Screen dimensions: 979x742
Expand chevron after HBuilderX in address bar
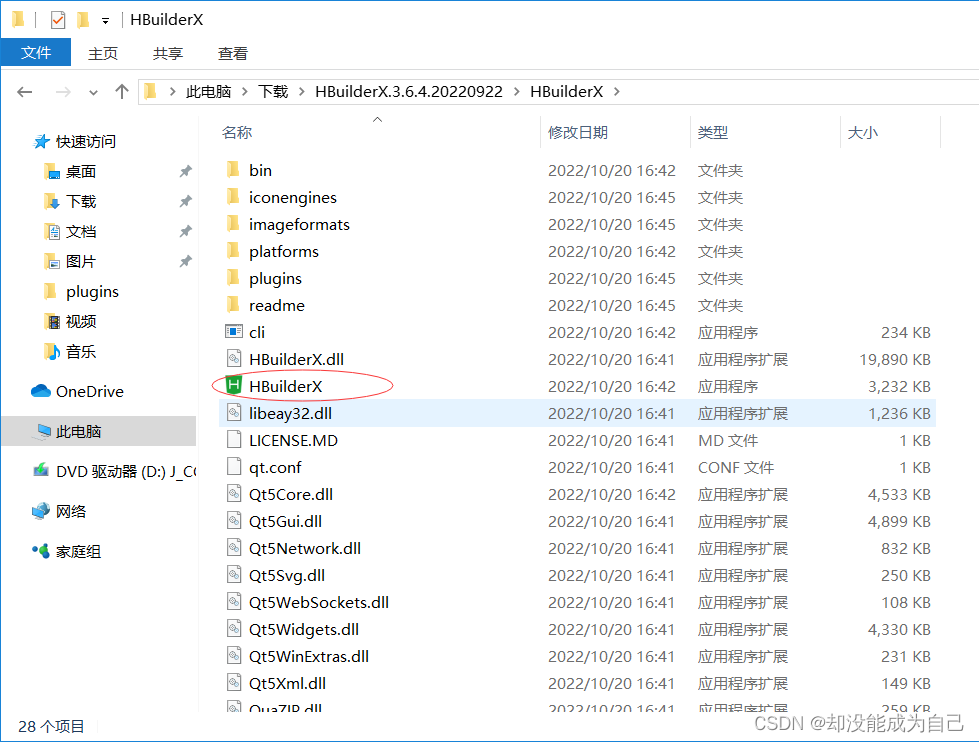[616, 92]
